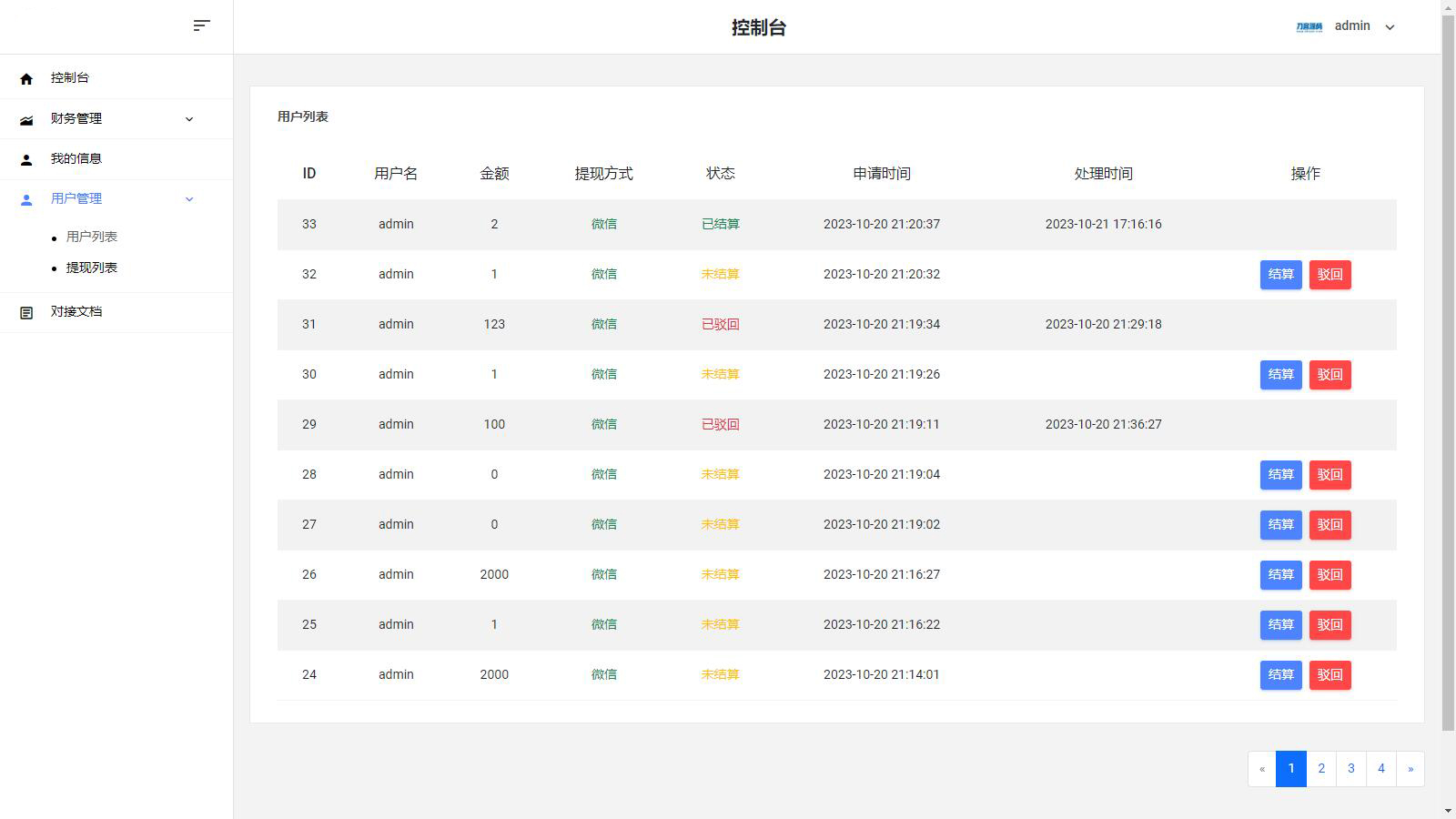1456x819 pixels.
Task: Click the person icon beside 我的信息
Action: 26,159
